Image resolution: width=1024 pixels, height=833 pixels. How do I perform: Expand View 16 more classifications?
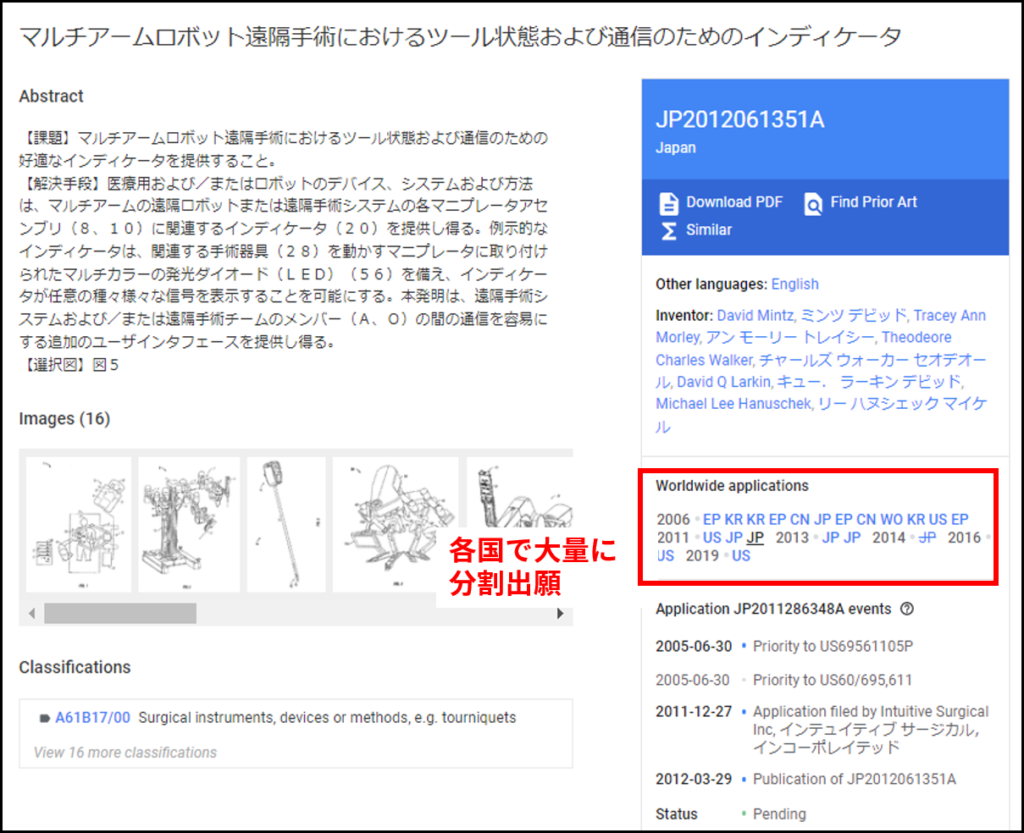(125, 753)
